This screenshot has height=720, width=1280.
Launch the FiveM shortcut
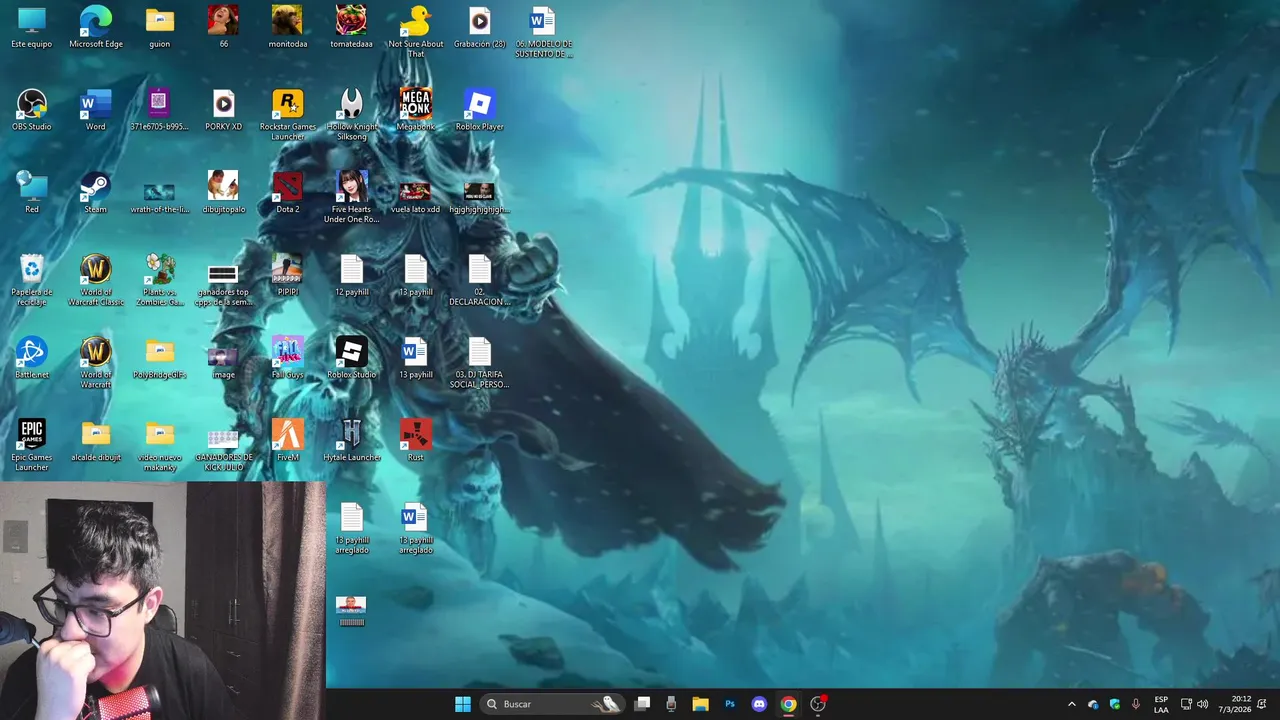pyautogui.click(x=288, y=441)
